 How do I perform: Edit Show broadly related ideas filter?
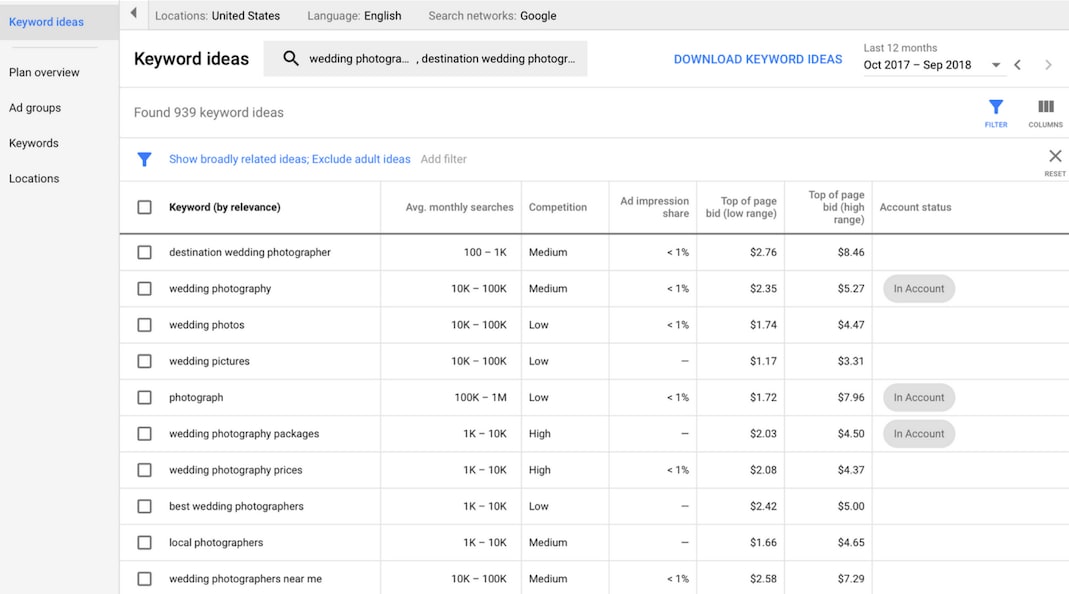290,159
